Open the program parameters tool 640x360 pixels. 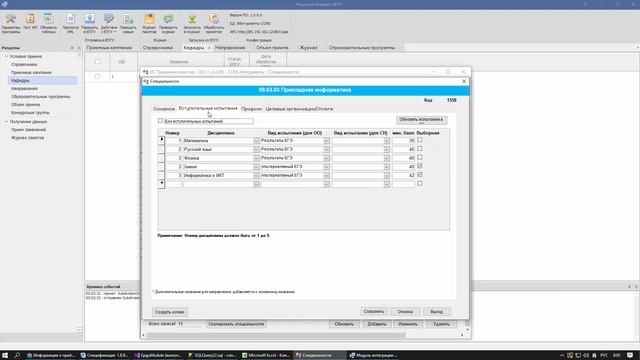click(x=11, y=23)
